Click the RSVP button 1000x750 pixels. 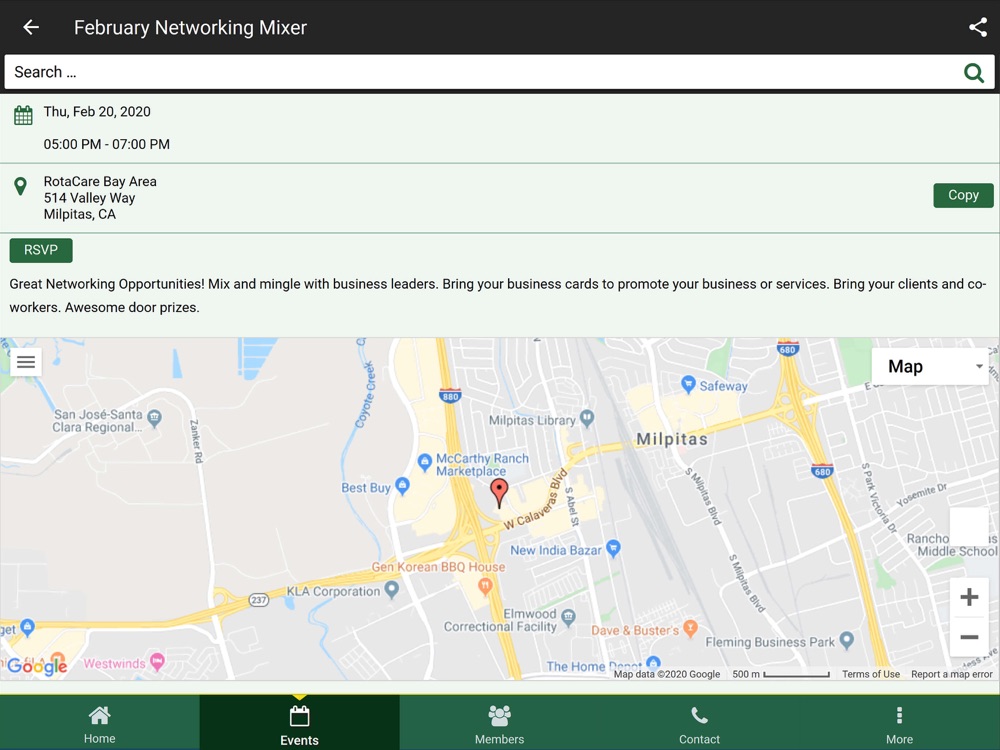(41, 250)
